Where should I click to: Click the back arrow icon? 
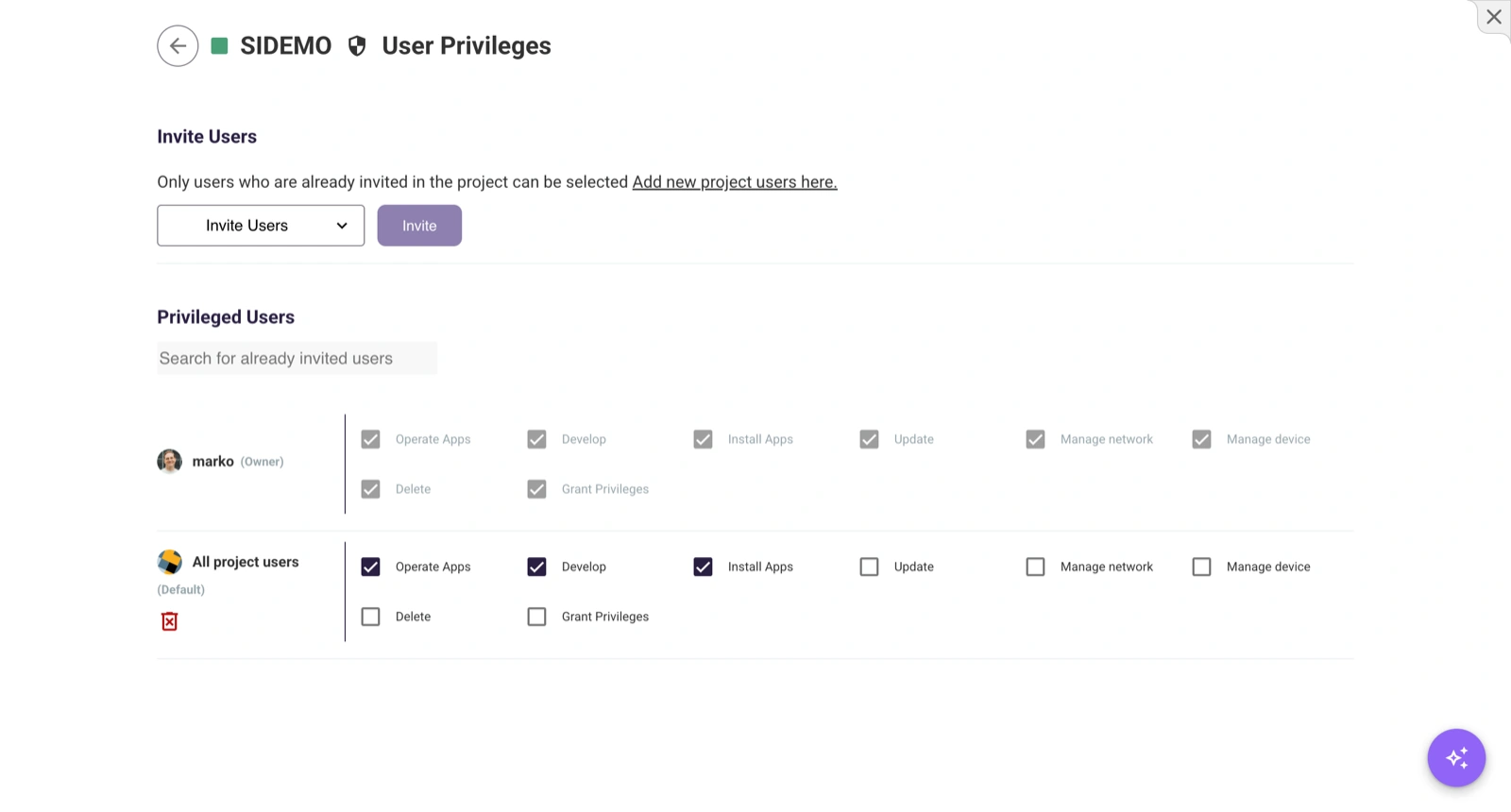(x=178, y=45)
